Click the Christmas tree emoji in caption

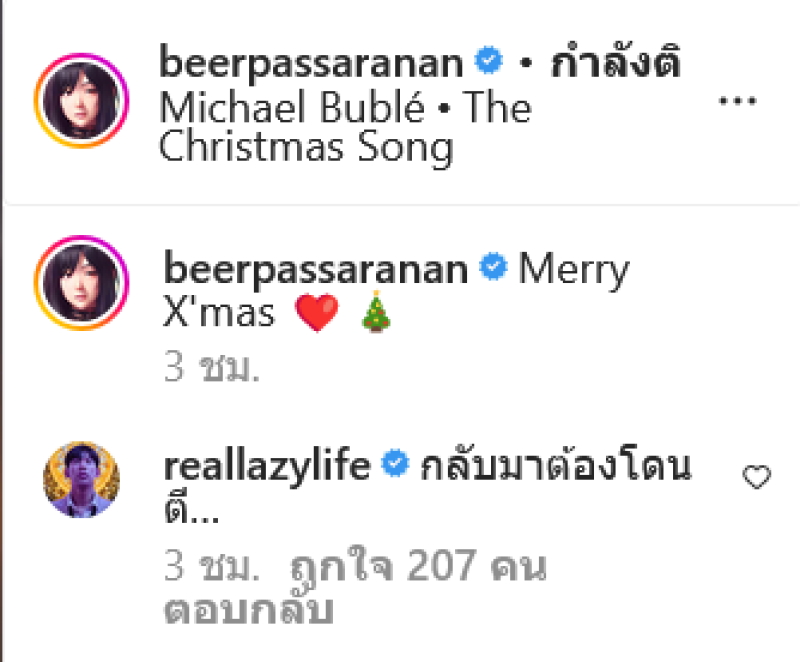point(376,311)
